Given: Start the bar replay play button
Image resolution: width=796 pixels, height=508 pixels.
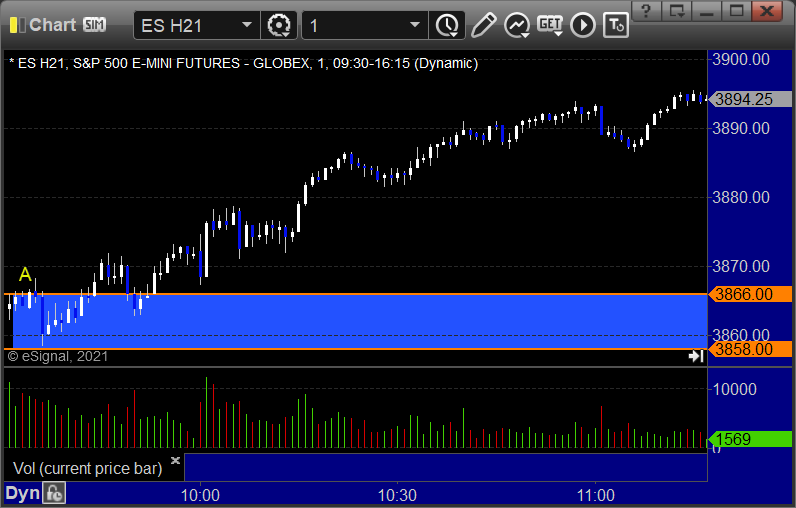Looking at the screenshot, I should click(x=583, y=25).
